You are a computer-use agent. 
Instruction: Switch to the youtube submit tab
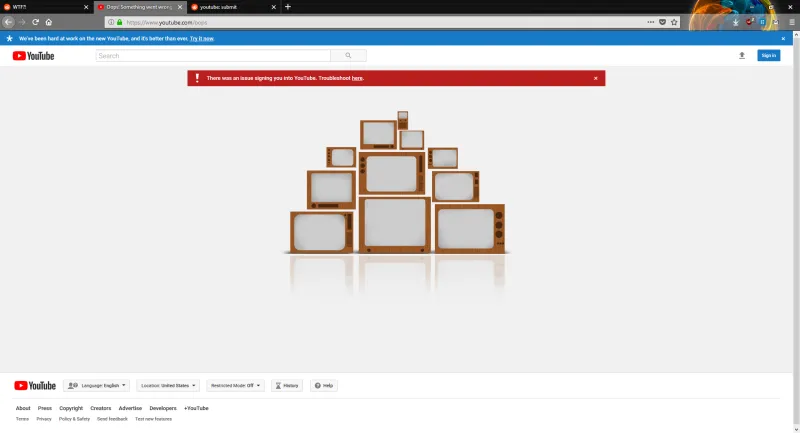tap(230, 6)
